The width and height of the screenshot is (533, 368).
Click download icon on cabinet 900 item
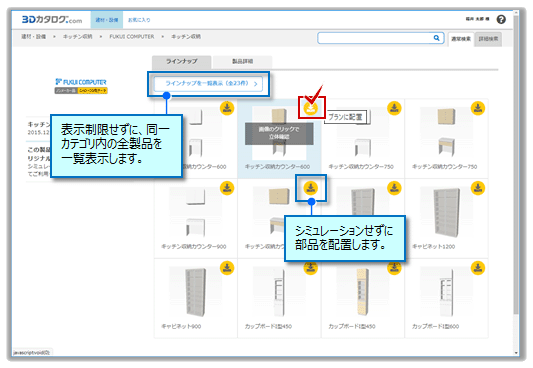(x=227, y=268)
